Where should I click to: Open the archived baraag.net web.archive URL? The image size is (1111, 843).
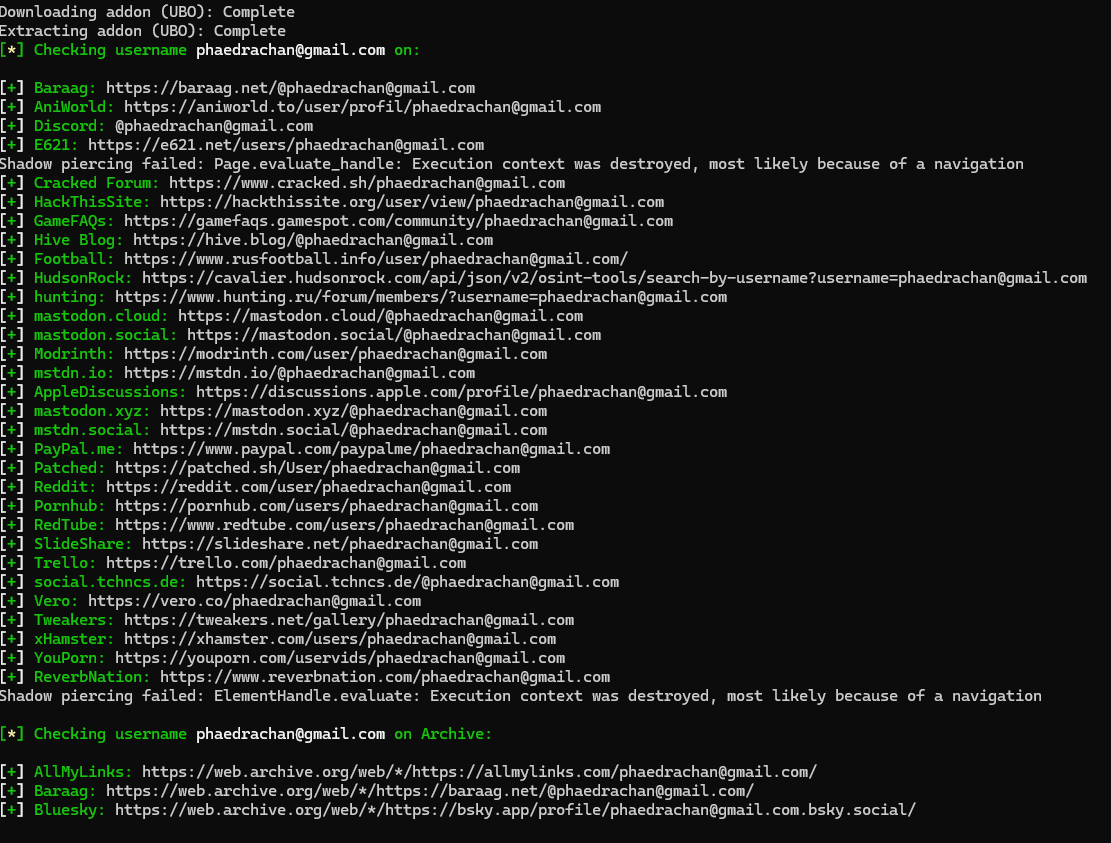[x=430, y=791]
